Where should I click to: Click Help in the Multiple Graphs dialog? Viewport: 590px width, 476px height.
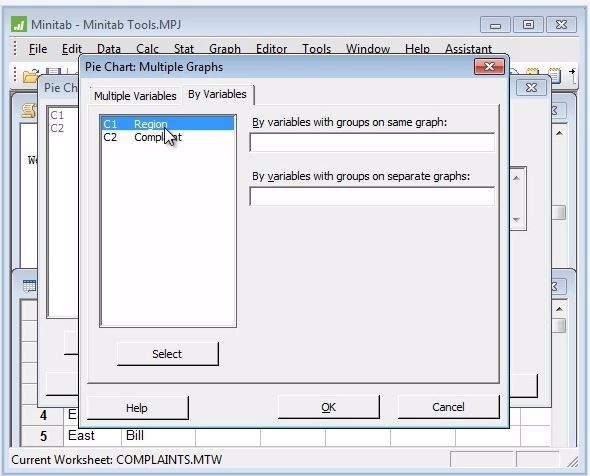pos(137,408)
